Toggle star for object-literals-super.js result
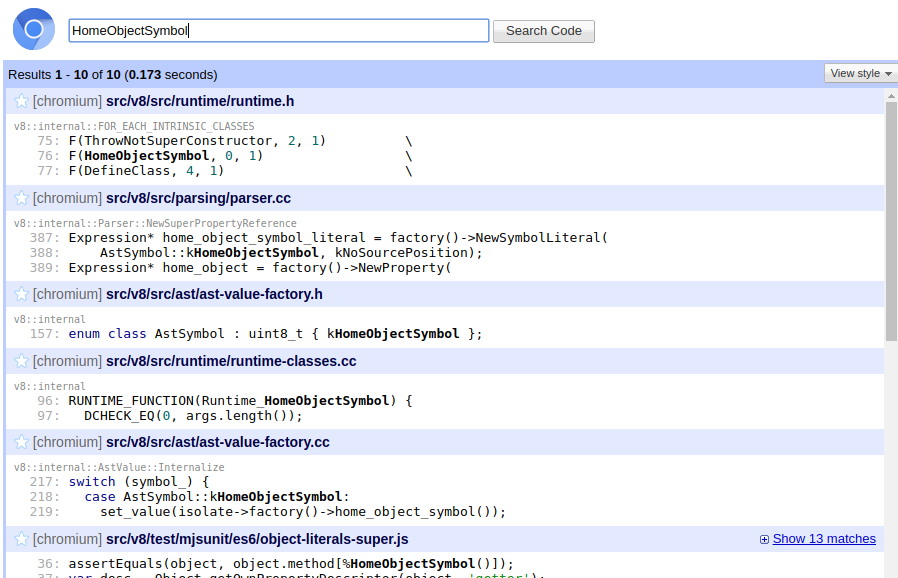 click(x=21, y=539)
